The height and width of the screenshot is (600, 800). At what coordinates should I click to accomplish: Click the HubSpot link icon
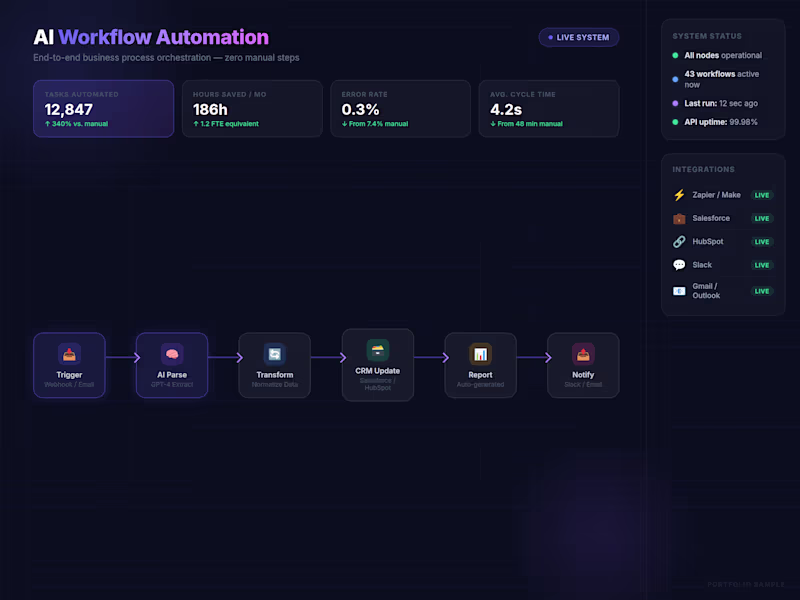point(679,241)
